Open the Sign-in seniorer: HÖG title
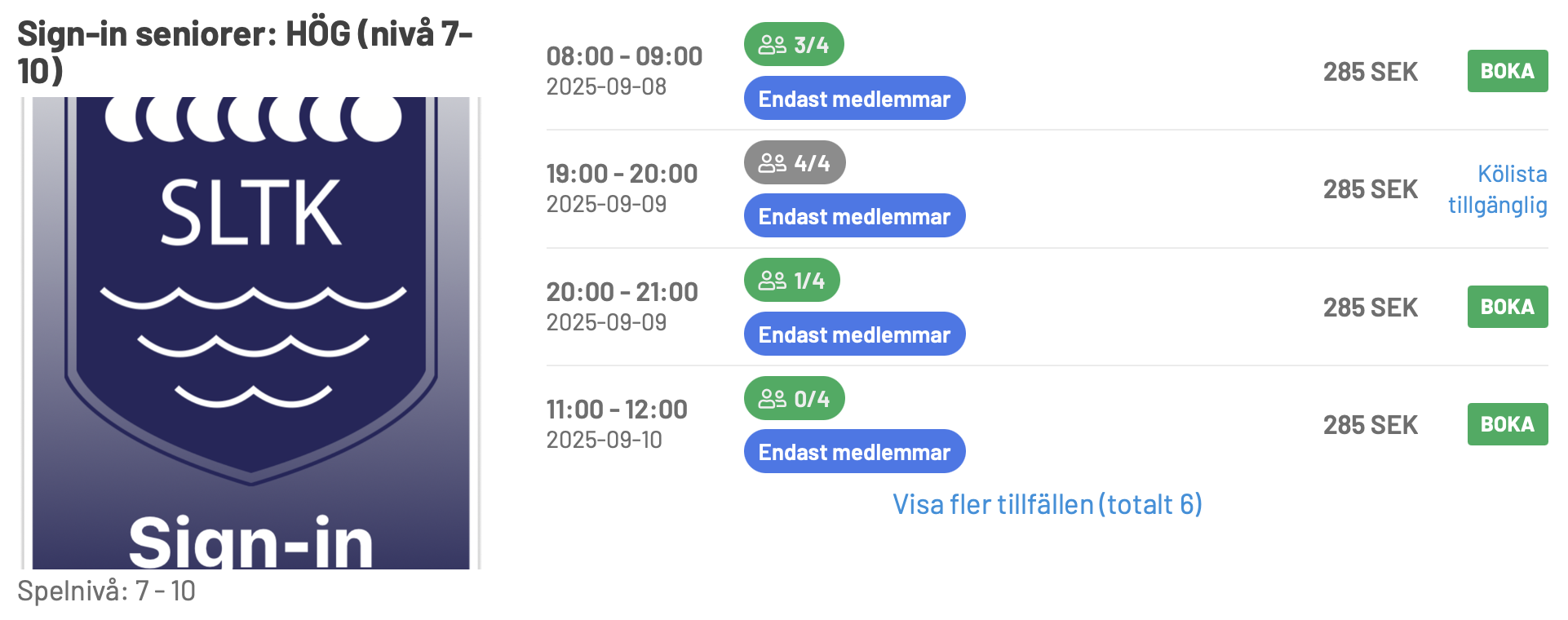Image resolution: width=1568 pixels, height=620 pixels. (245, 52)
